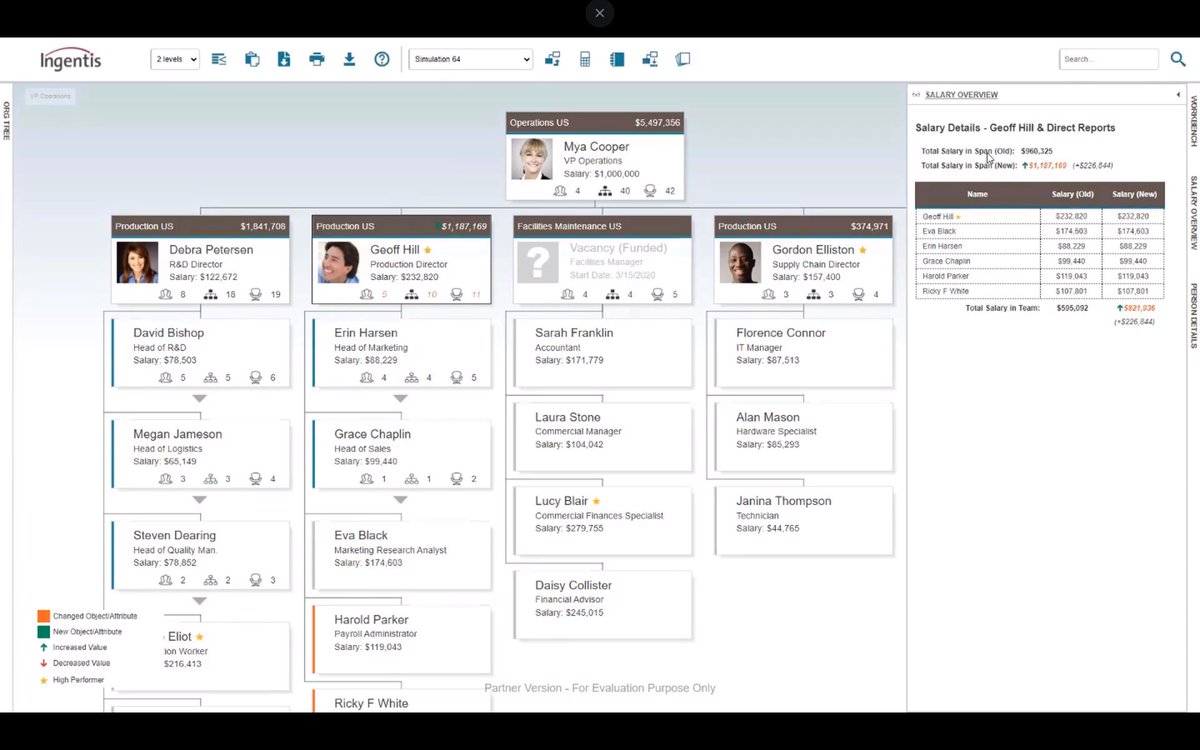Toggle the org chart swap icon after Simulation dropdown

click(x=552, y=59)
